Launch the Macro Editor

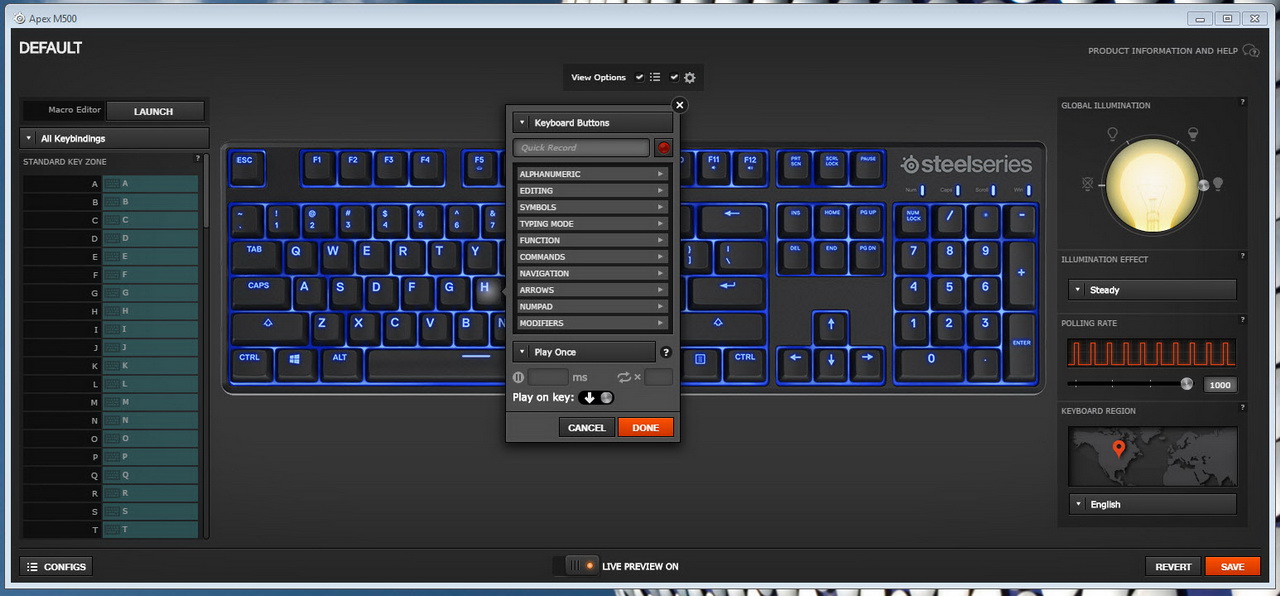point(154,111)
